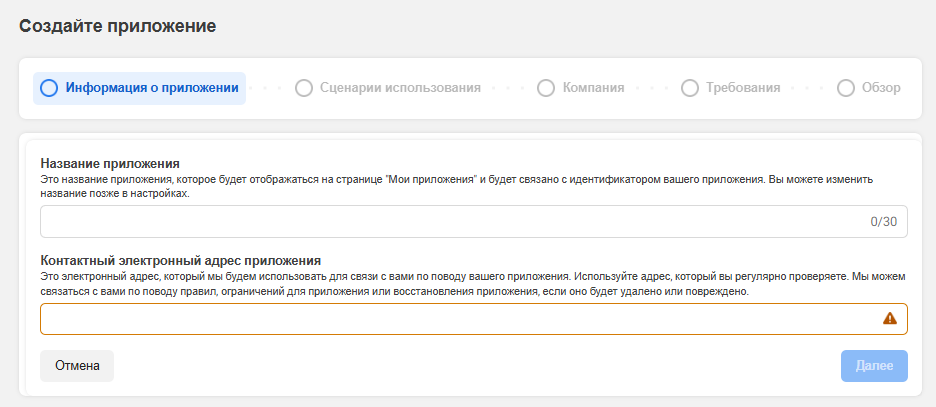Image resolution: width=936 pixels, height=407 pixels.
Task: Click the circle icon beside Информация о приложении
Action: 49,88
